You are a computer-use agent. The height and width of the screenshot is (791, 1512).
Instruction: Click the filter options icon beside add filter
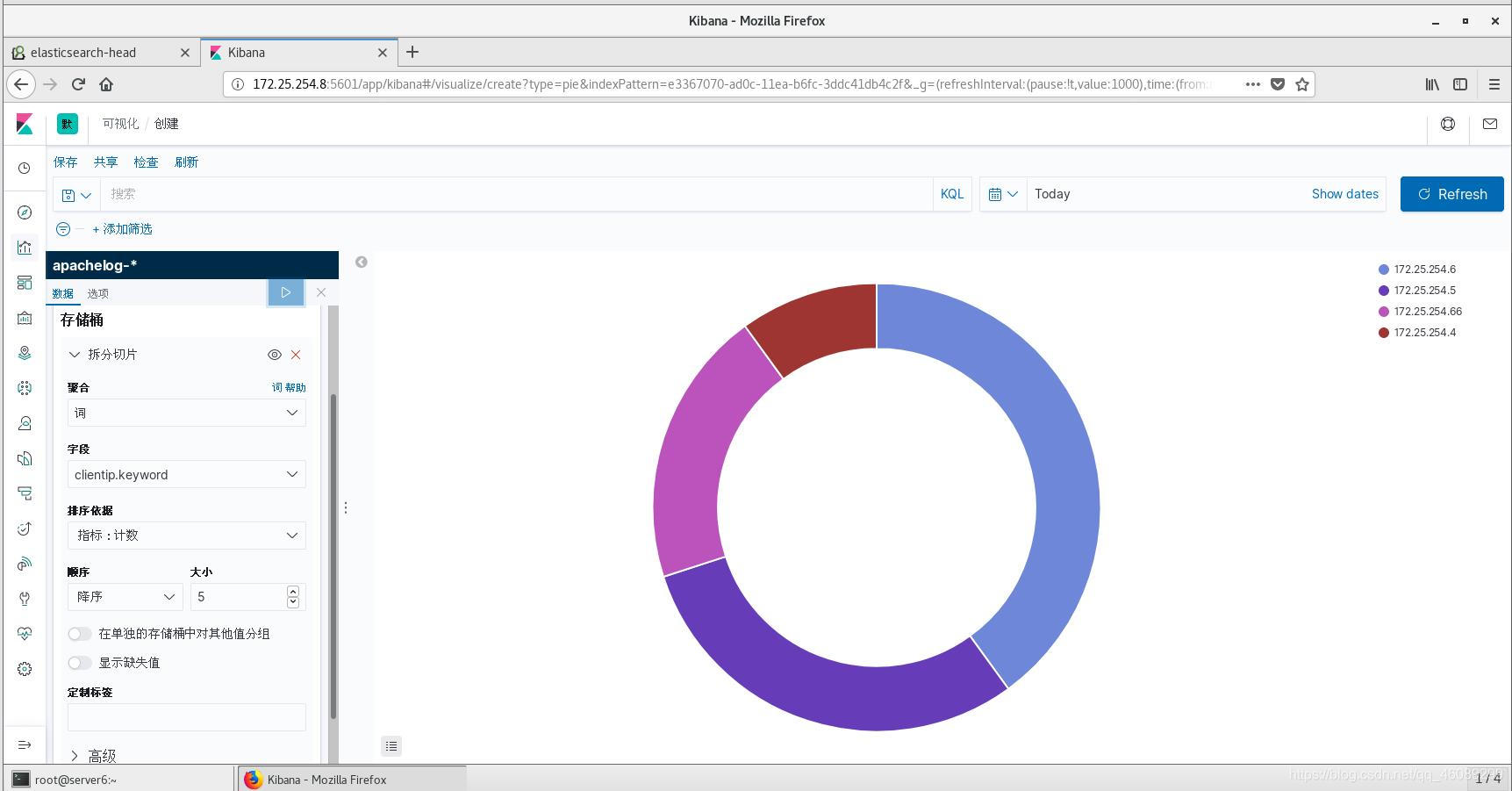pyautogui.click(x=63, y=229)
